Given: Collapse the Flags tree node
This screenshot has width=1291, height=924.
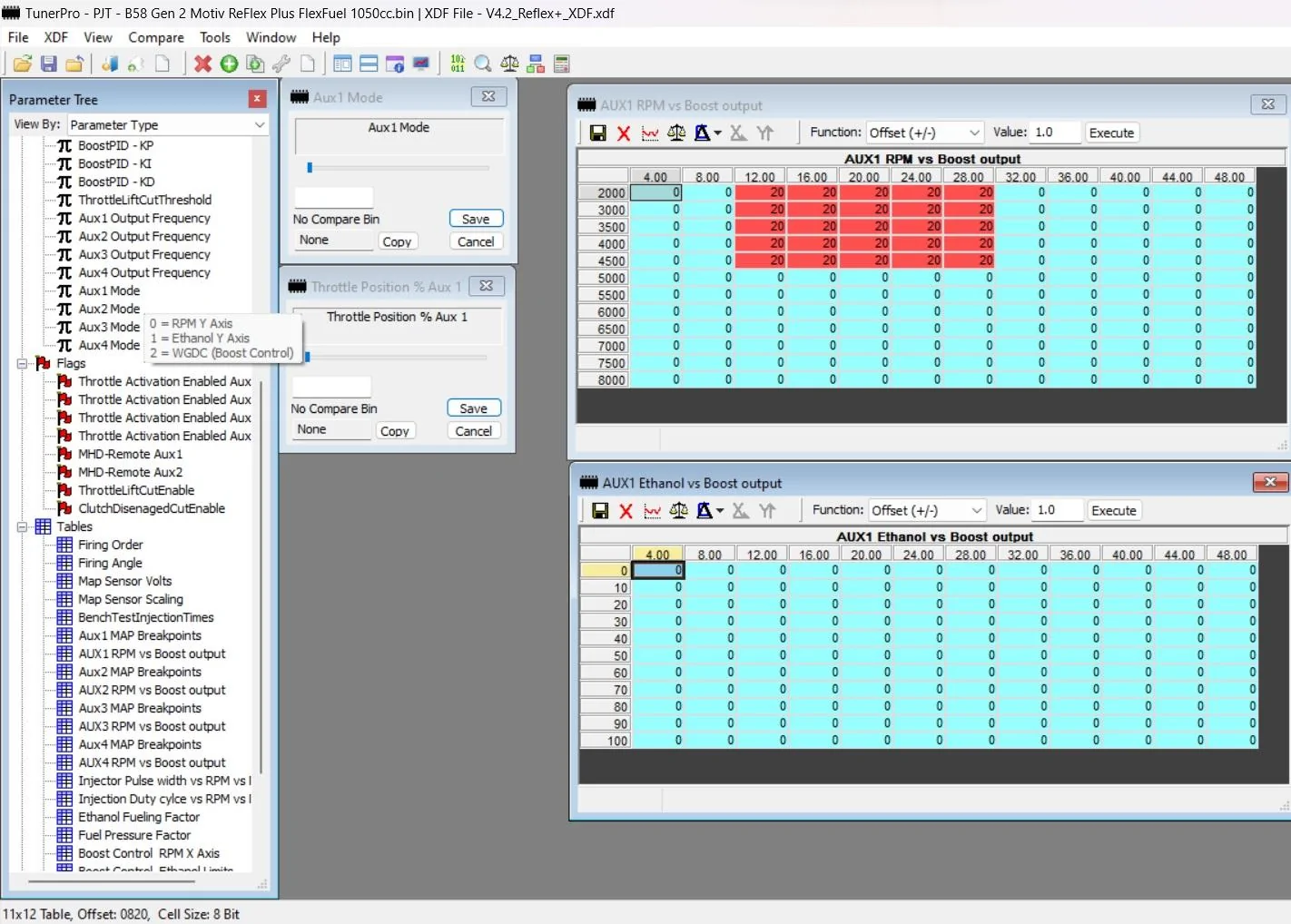Looking at the screenshot, I should (23, 363).
